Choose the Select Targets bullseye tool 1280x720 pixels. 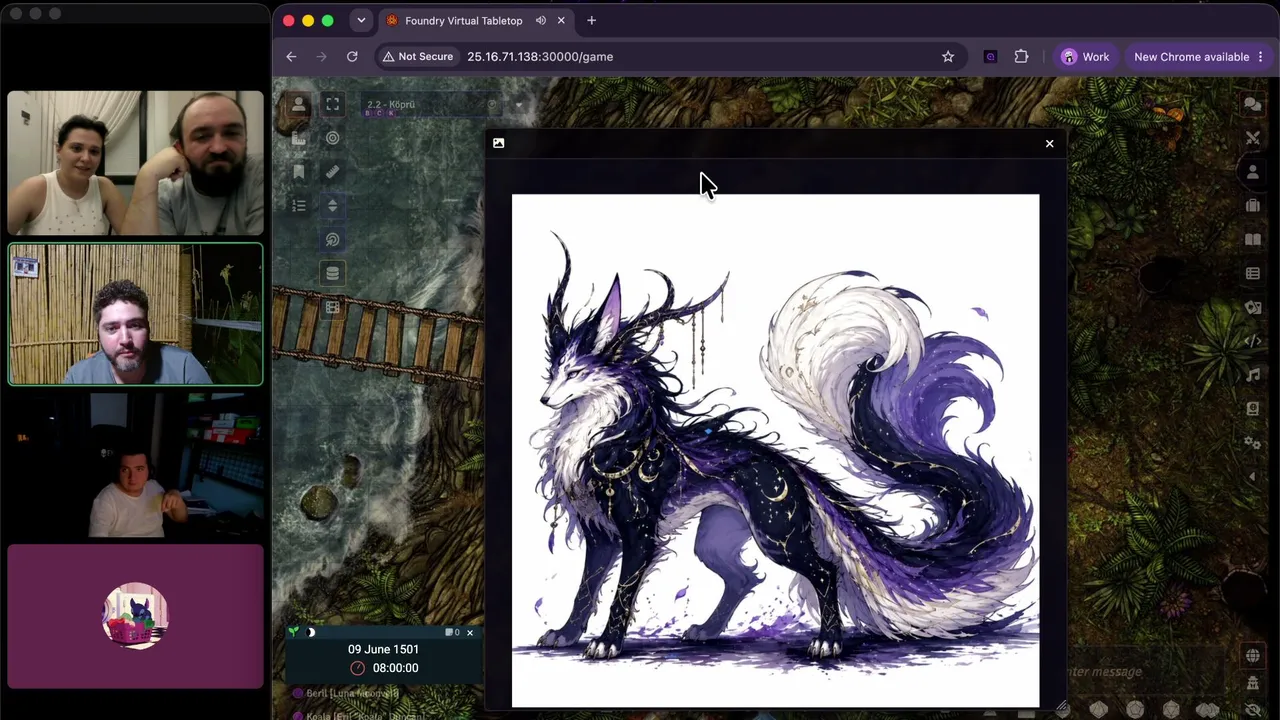333,138
